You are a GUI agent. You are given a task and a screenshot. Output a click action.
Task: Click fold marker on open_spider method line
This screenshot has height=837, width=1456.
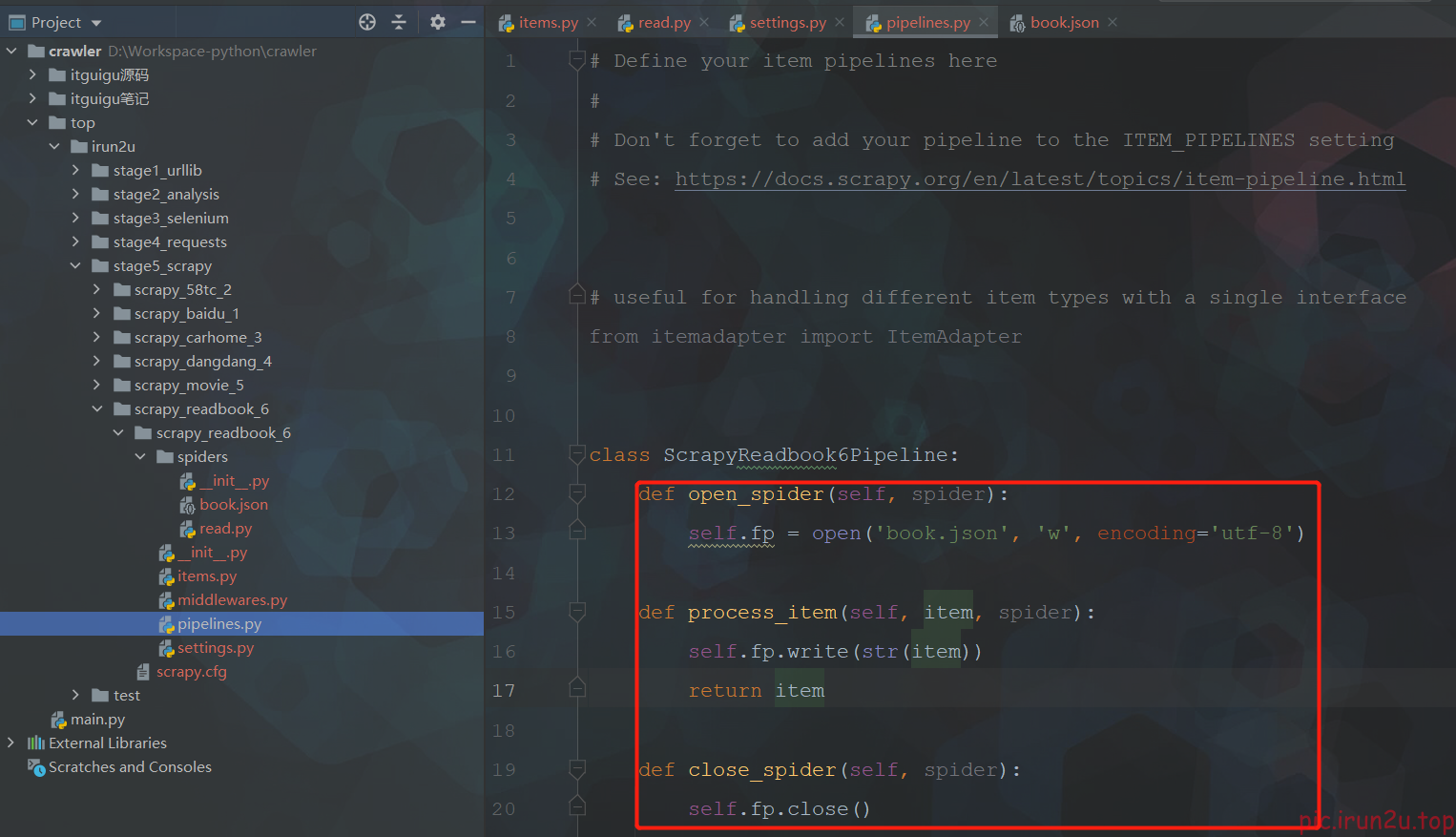coord(576,493)
